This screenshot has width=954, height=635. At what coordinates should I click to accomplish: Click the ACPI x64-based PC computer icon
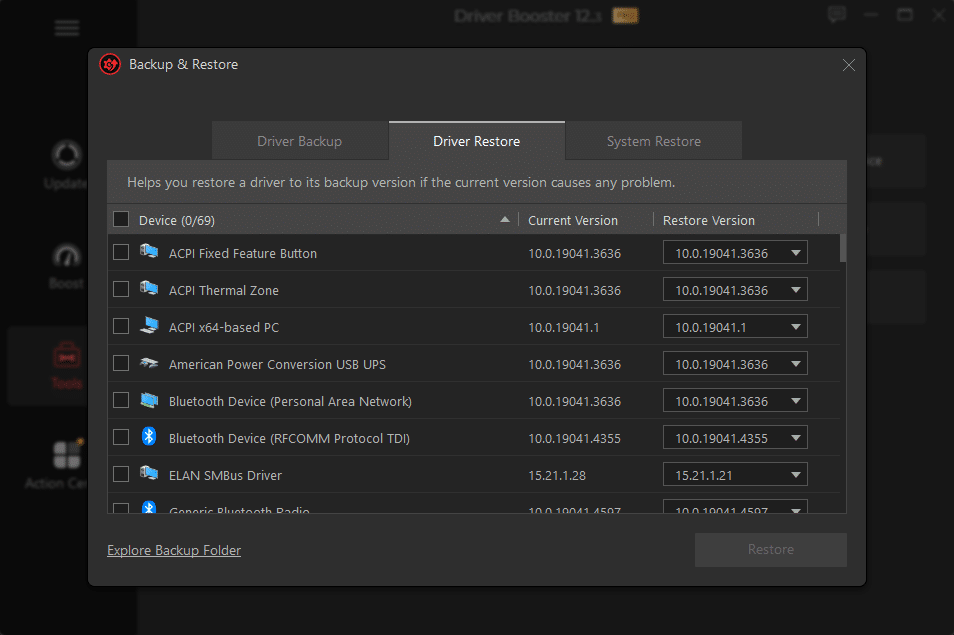pyautogui.click(x=149, y=325)
